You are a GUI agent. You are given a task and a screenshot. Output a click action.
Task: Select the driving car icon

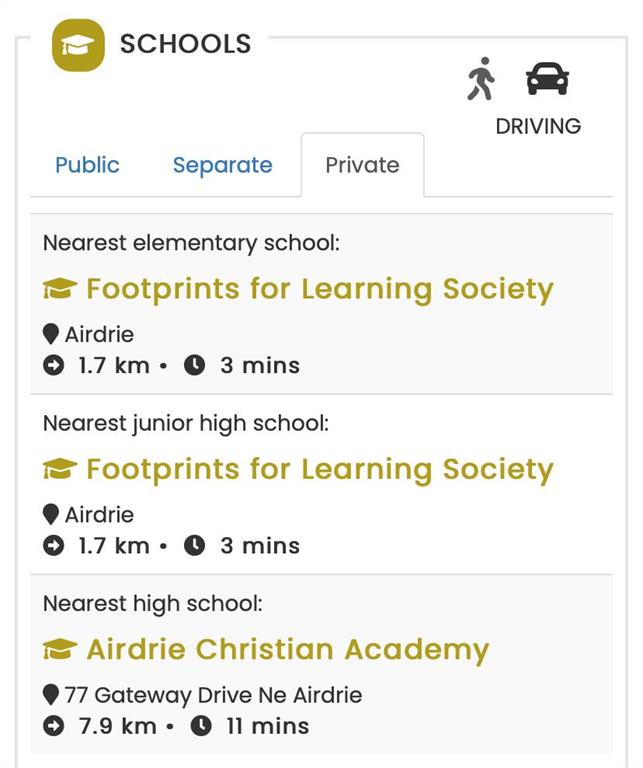(x=547, y=79)
